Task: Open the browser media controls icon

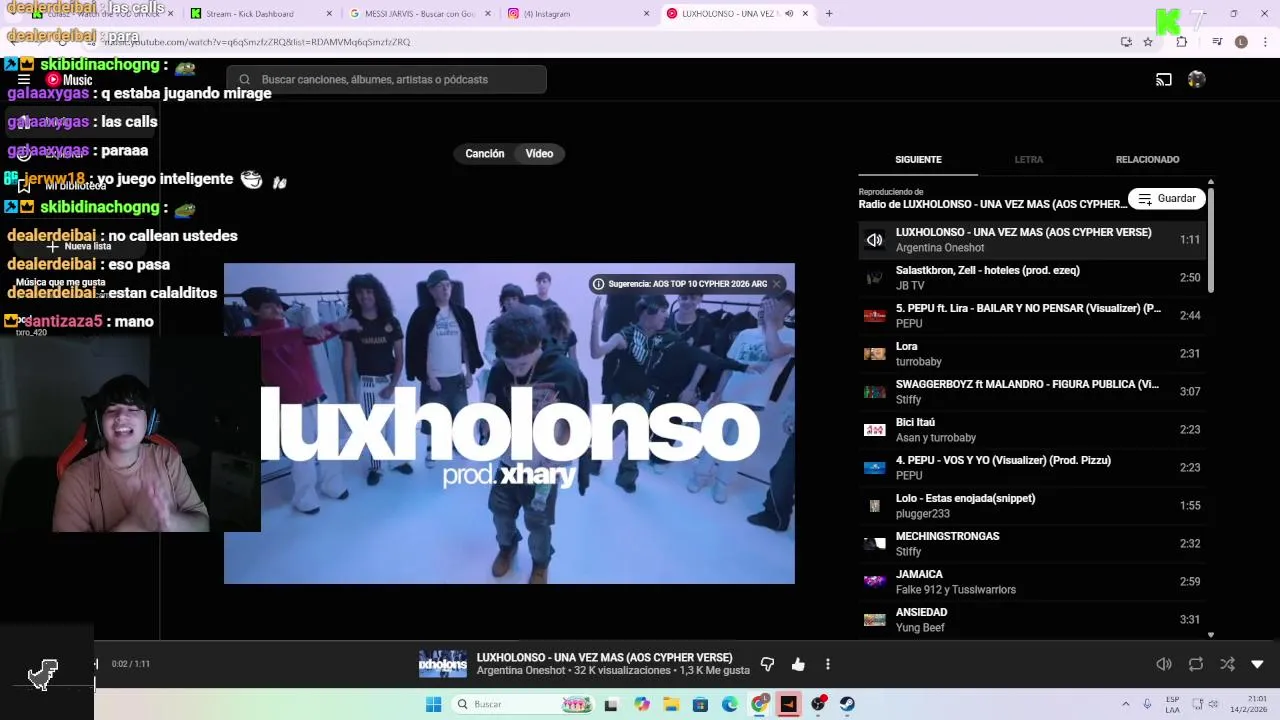Action: pyautogui.click(x=1217, y=42)
